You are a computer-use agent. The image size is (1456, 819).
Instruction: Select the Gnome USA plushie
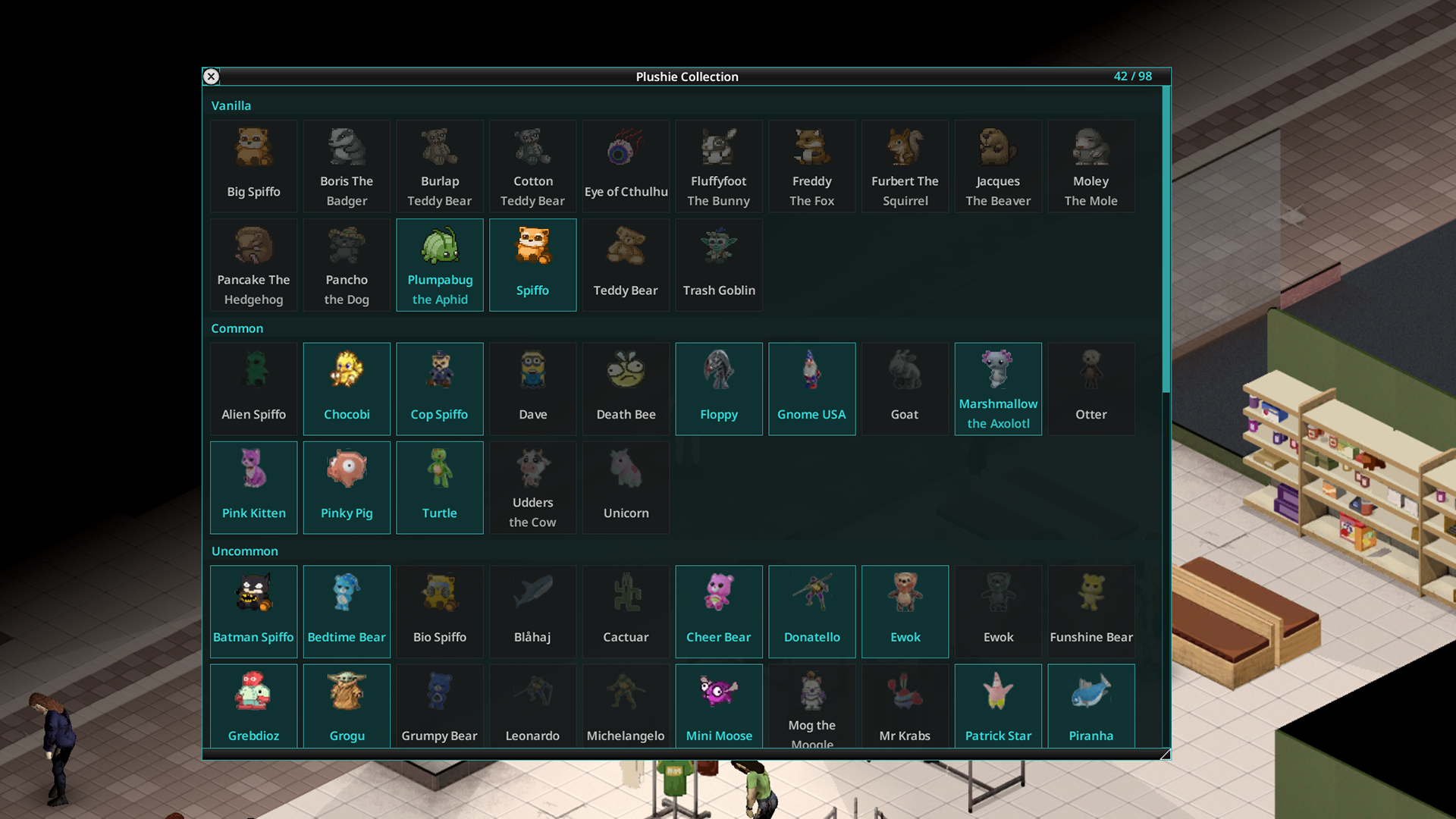tap(812, 389)
